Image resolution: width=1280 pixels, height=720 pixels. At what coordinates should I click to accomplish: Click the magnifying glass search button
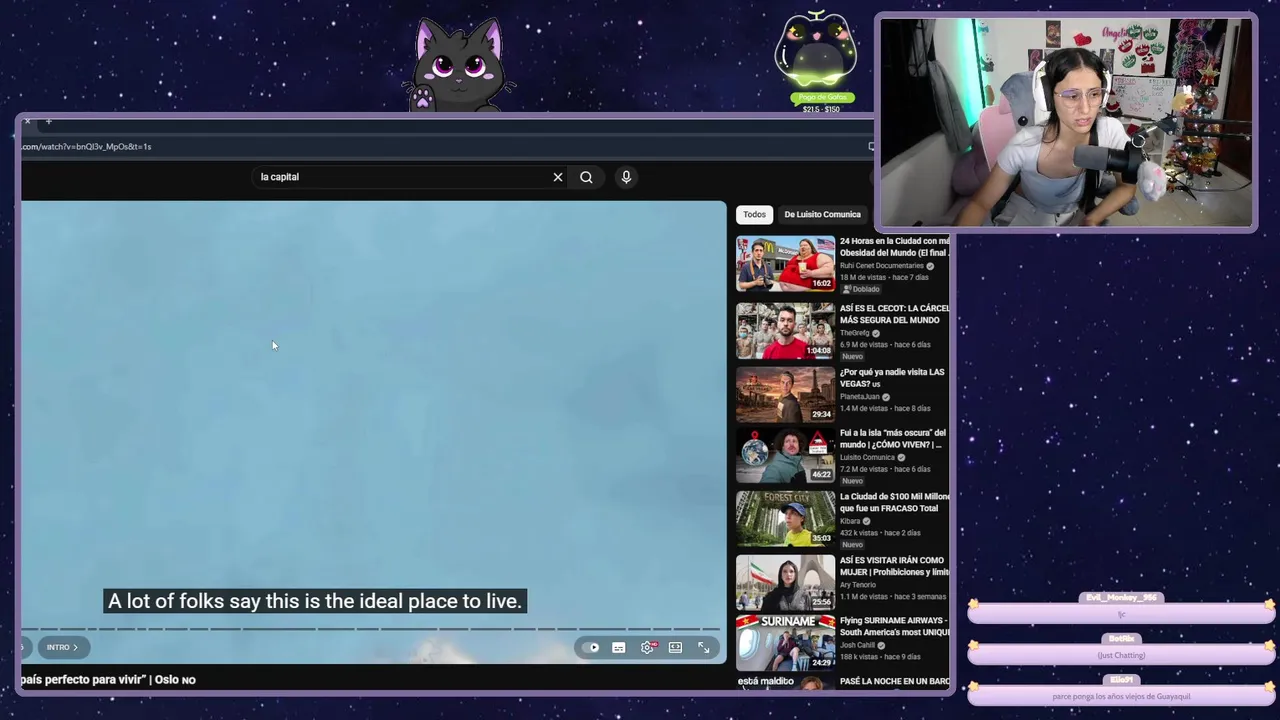[x=586, y=177]
